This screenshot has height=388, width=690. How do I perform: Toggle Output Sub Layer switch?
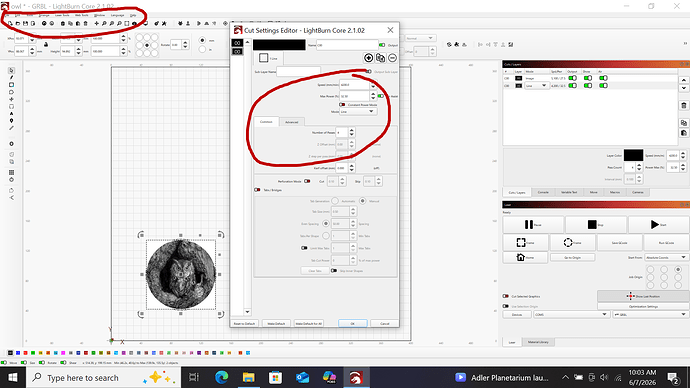coord(368,72)
